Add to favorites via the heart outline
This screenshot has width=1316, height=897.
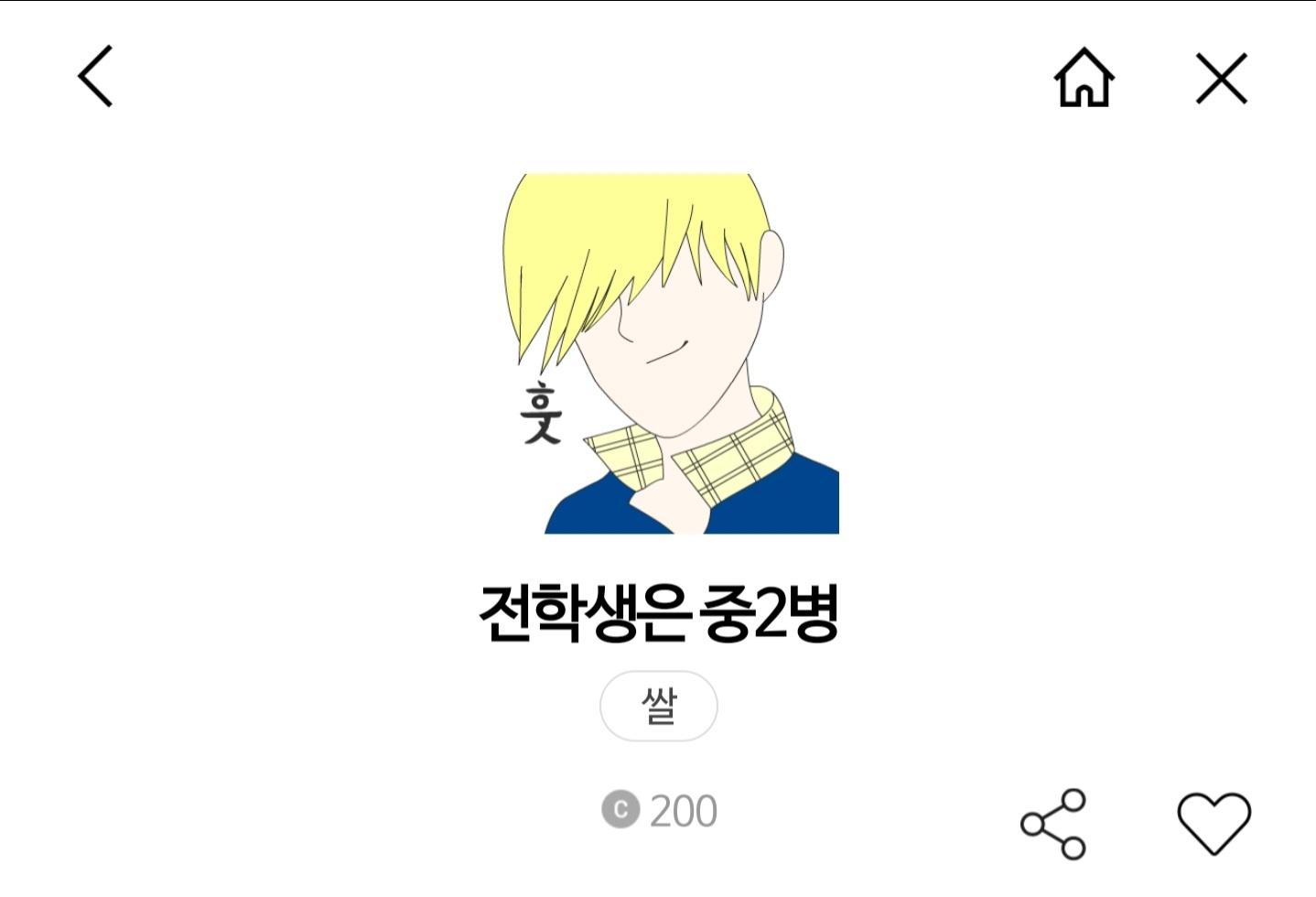point(1214,823)
